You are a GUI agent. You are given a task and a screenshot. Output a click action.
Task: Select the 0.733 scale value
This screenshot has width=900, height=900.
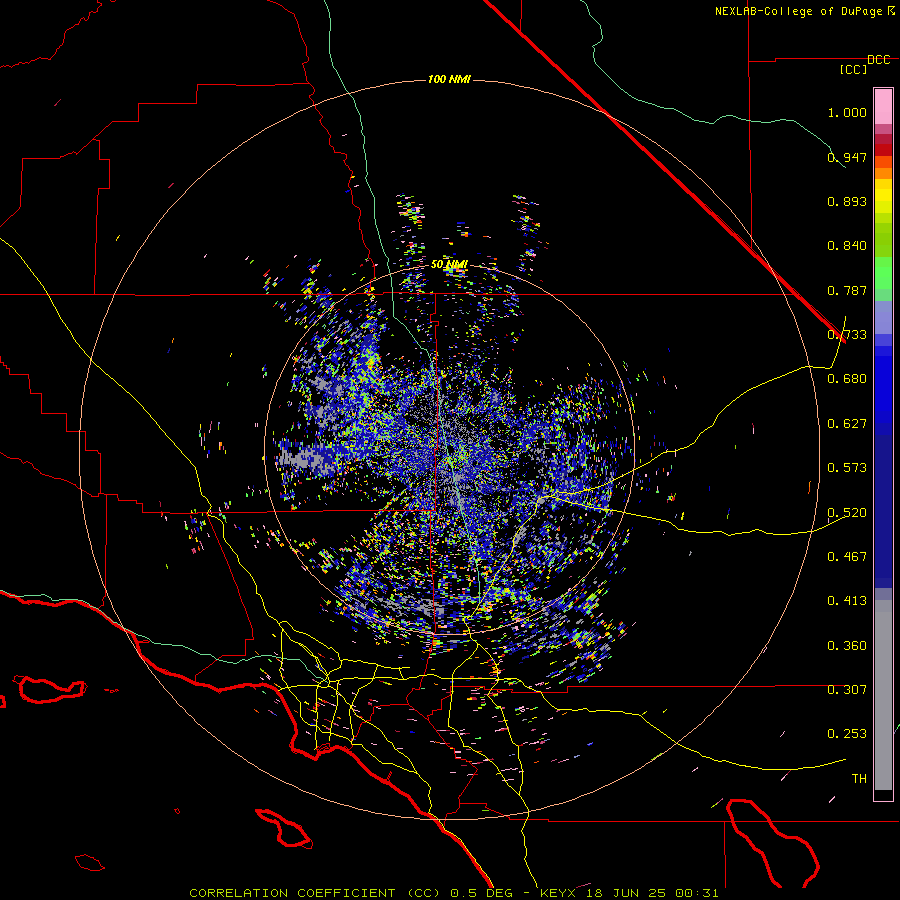(x=847, y=335)
